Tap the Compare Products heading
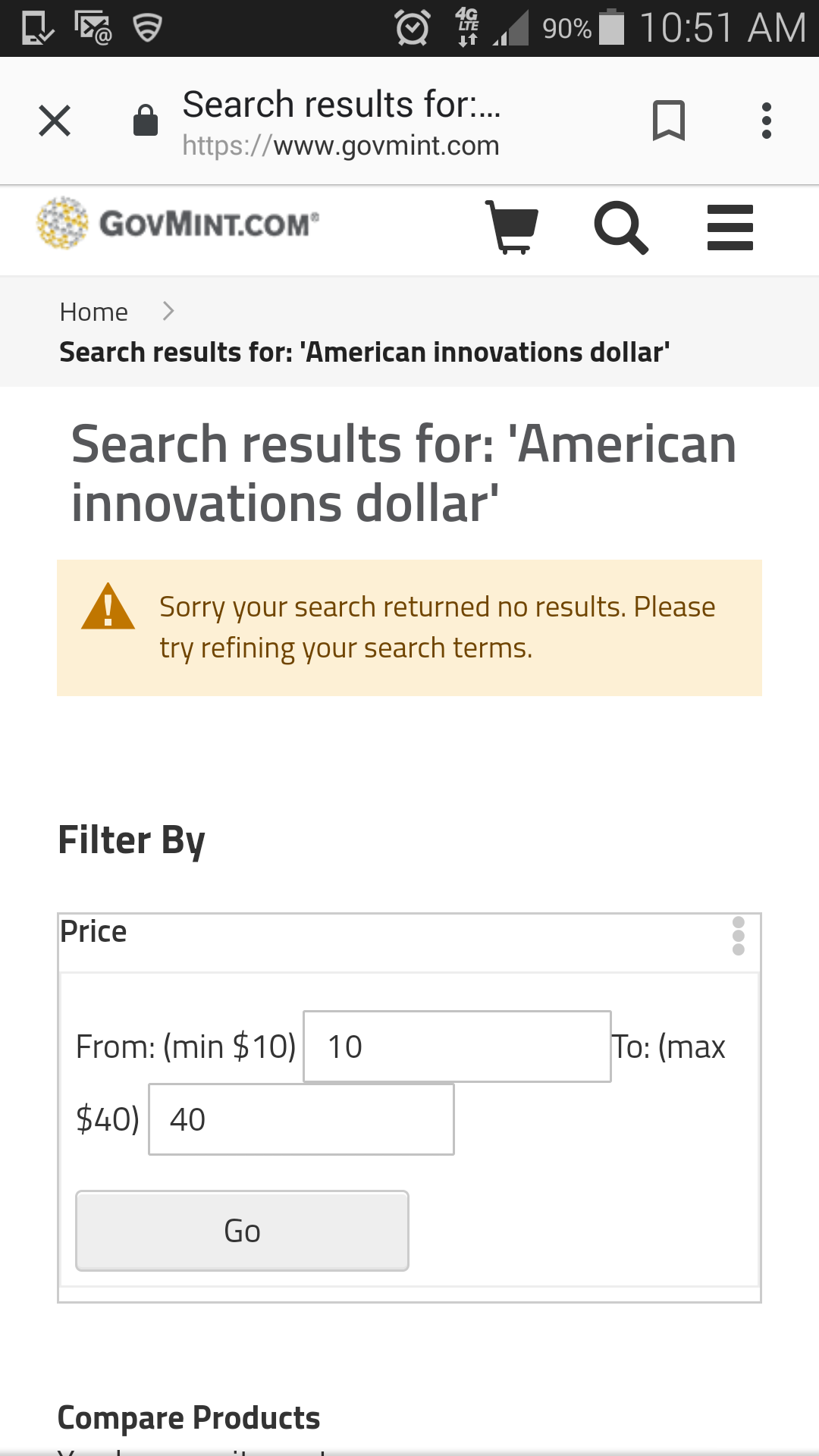This screenshot has height=1456, width=819. point(189,1417)
